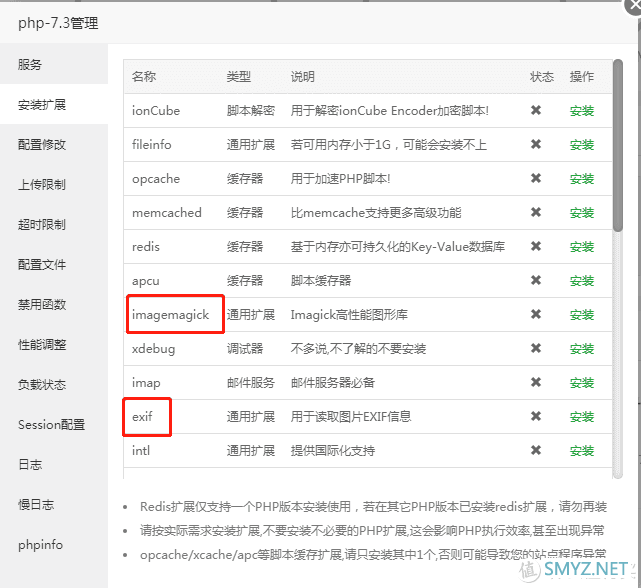Screen dimensions: 641x588
Task: Install the fileinfo extension
Action: pyautogui.click(x=582, y=145)
